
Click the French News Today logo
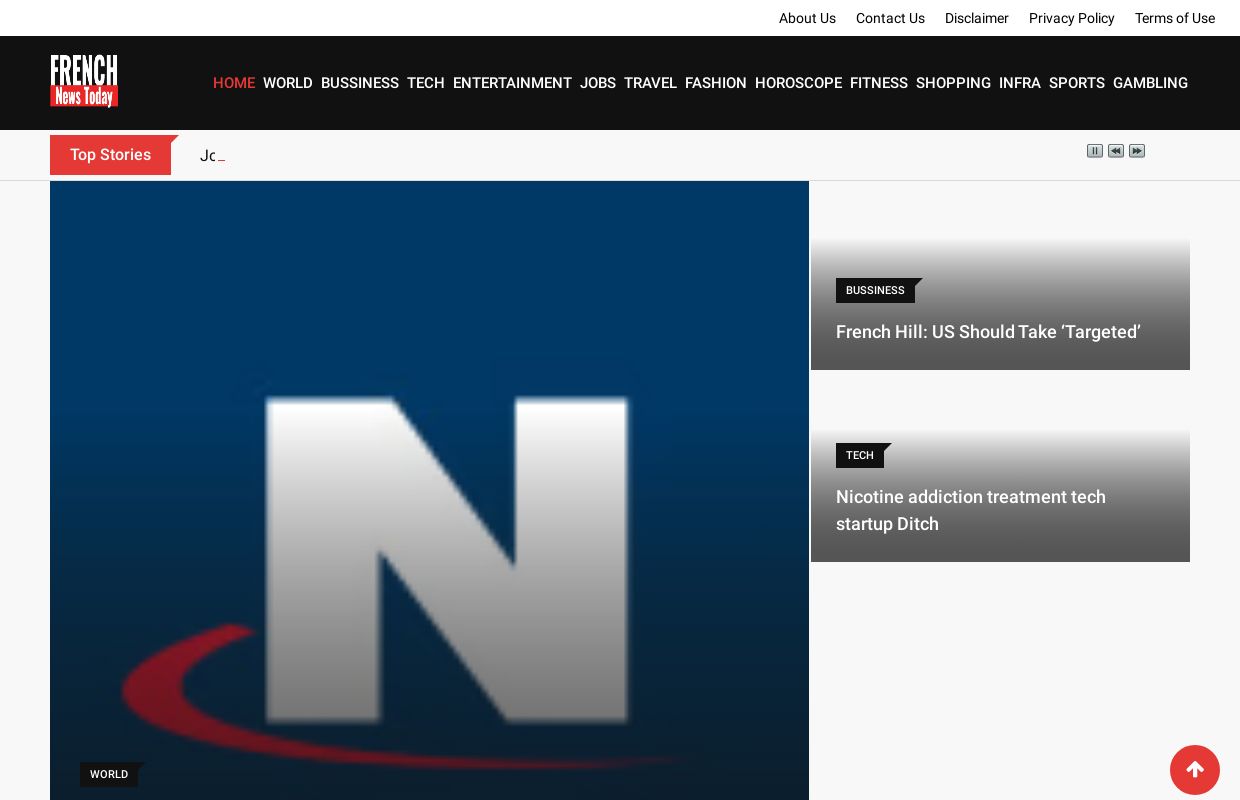point(84,81)
